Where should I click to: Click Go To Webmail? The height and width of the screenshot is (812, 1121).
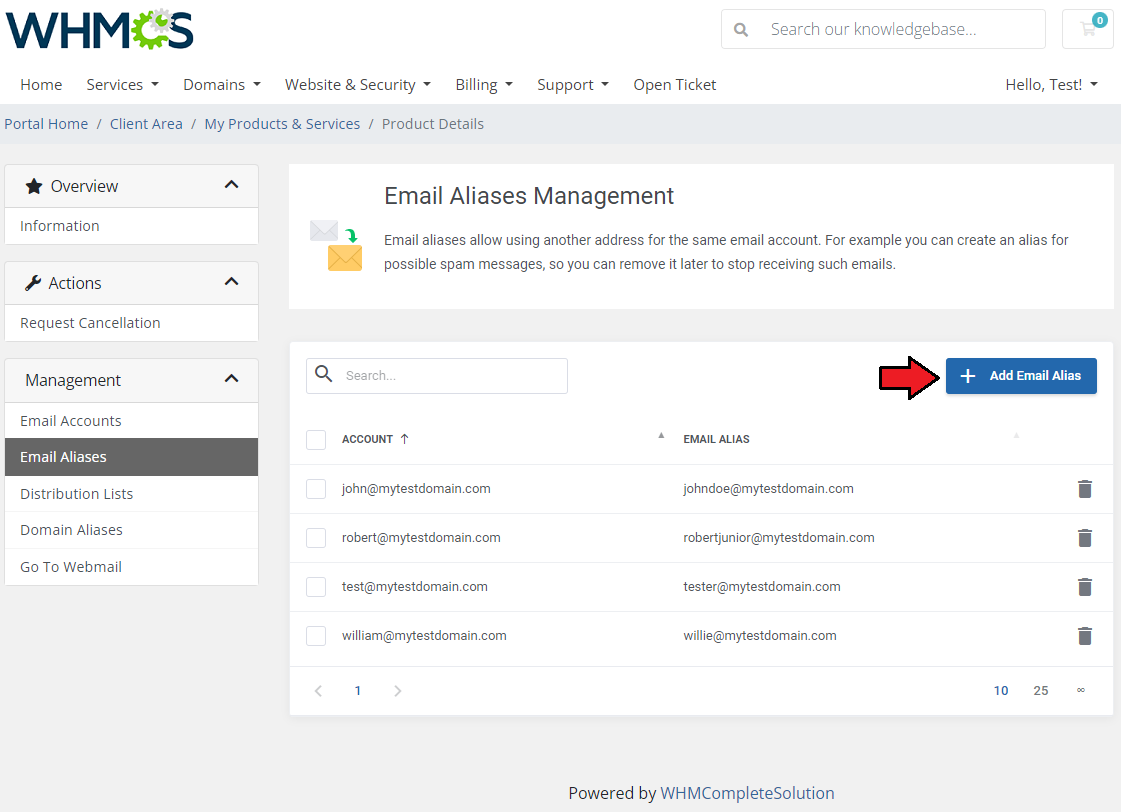[132, 567]
